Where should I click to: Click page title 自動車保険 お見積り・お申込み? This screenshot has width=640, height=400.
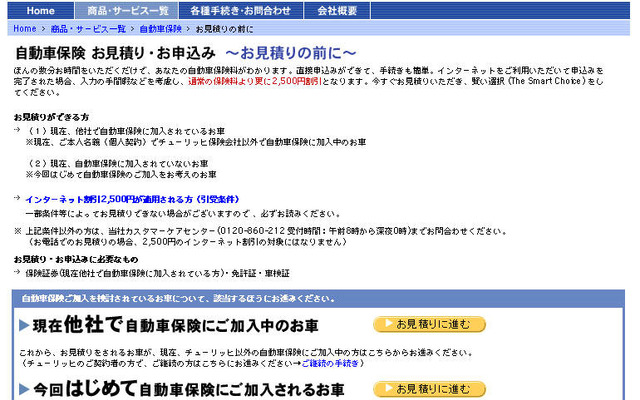tap(115, 53)
